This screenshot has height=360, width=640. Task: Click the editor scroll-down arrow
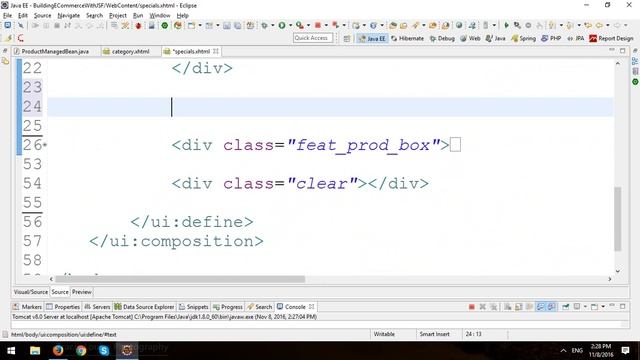point(618,271)
